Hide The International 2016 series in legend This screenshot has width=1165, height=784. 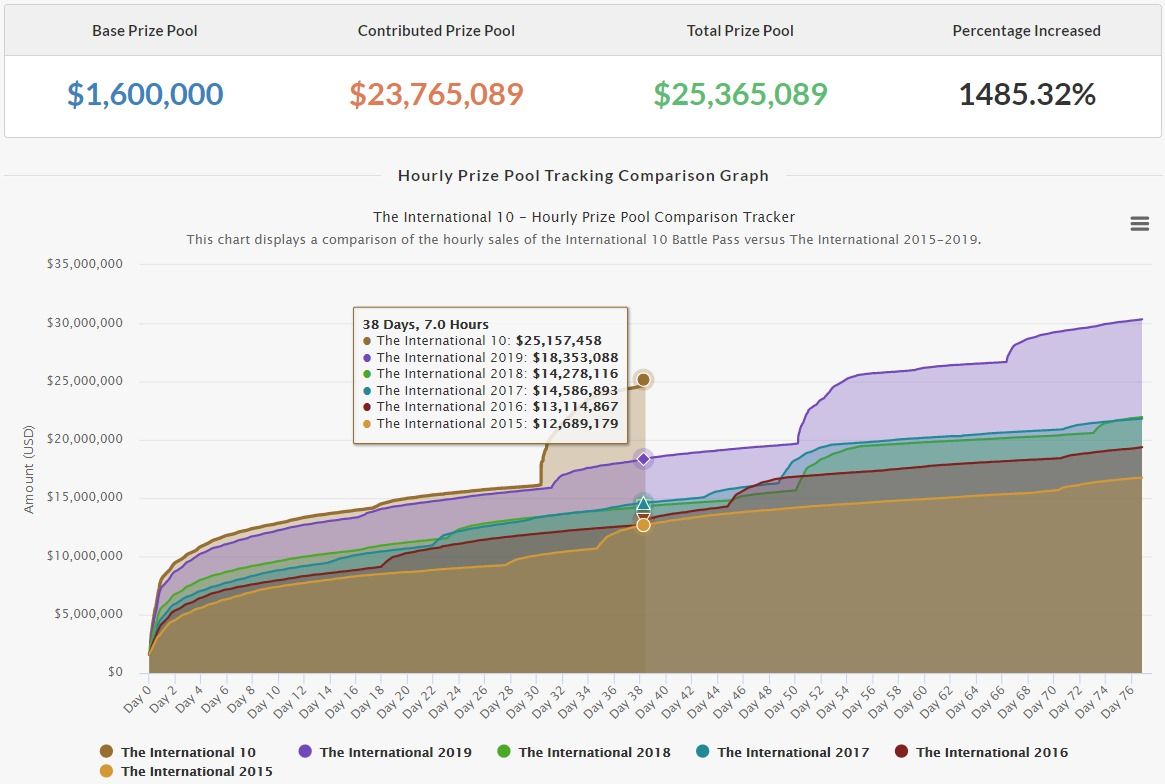991,752
